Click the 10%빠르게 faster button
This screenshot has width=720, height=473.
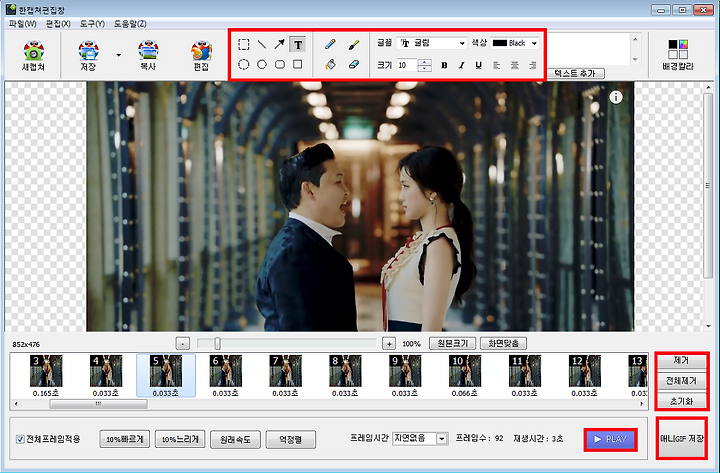(x=124, y=439)
